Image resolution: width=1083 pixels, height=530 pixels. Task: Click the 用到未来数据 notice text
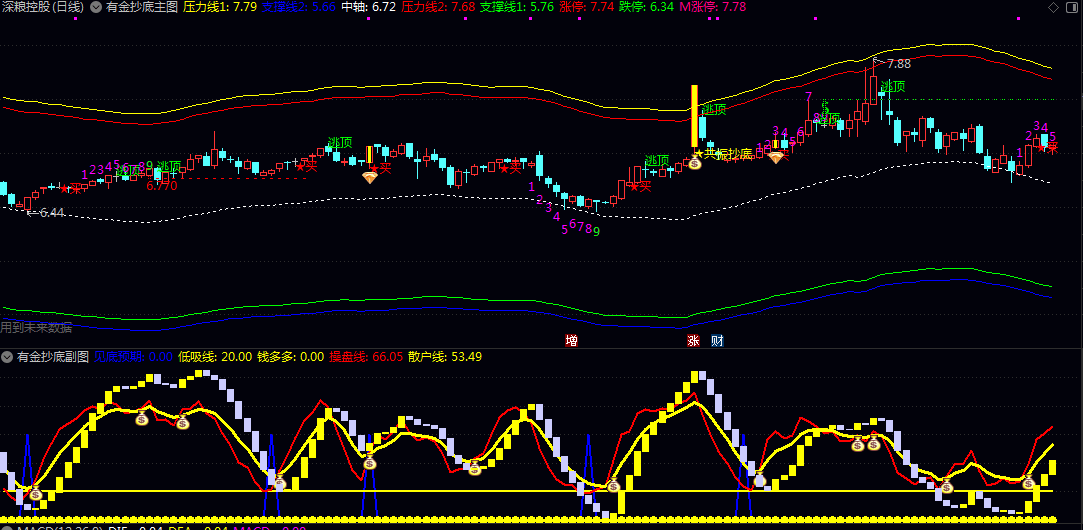36,328
